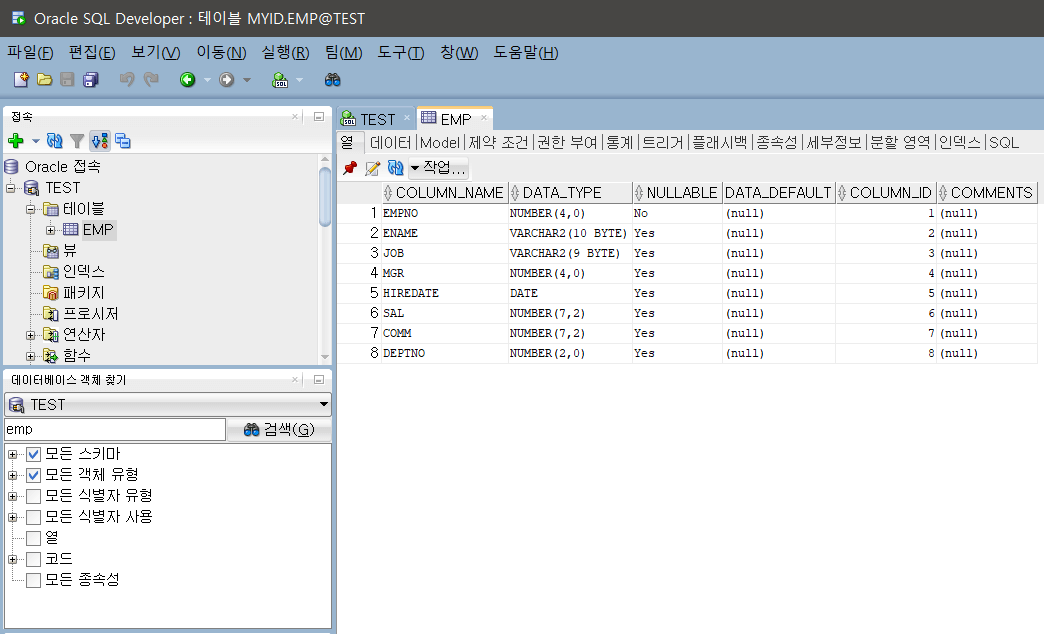Enable the 모든 식별자 유형 checkbox
The image size is (1044, 634).
coord(33,496)
